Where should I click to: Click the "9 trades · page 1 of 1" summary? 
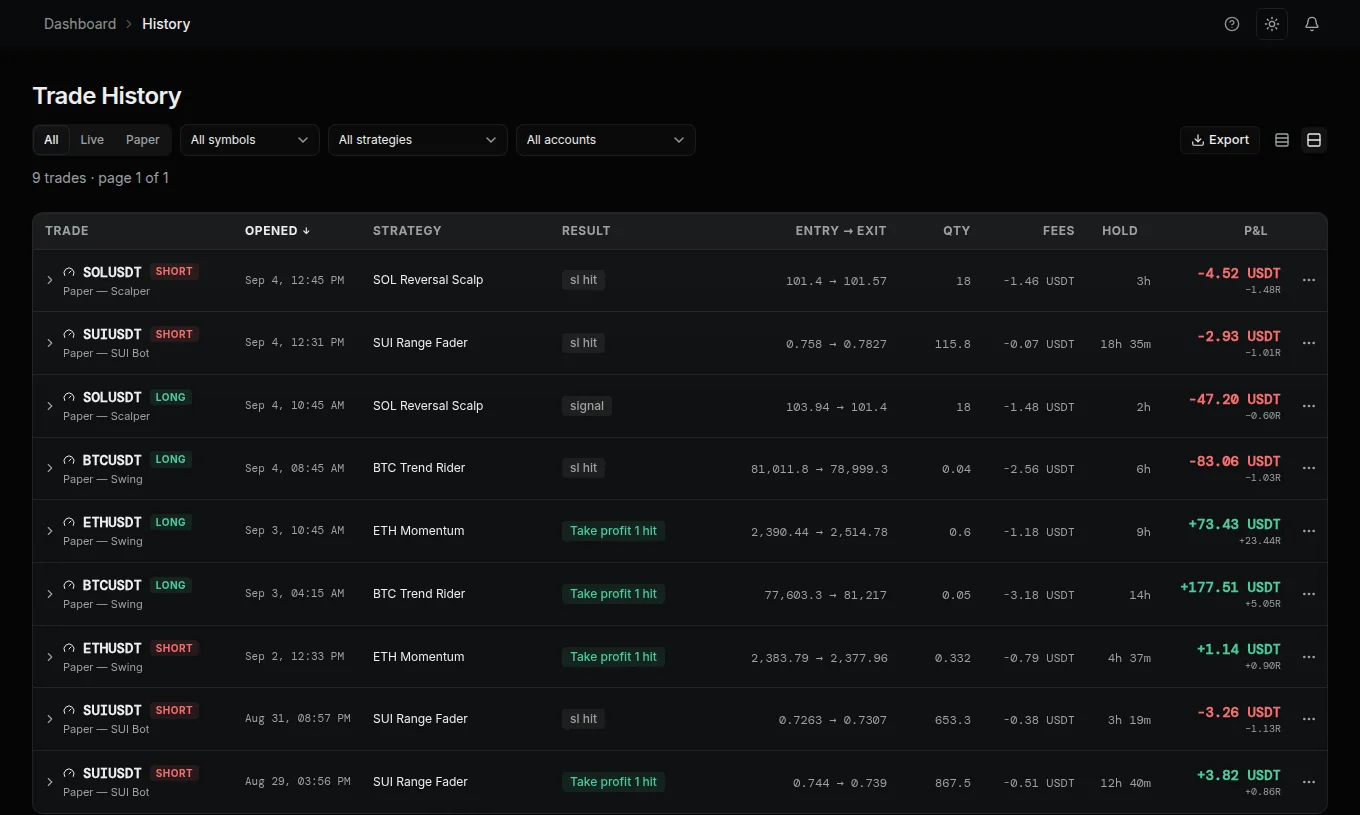(100, 178)
